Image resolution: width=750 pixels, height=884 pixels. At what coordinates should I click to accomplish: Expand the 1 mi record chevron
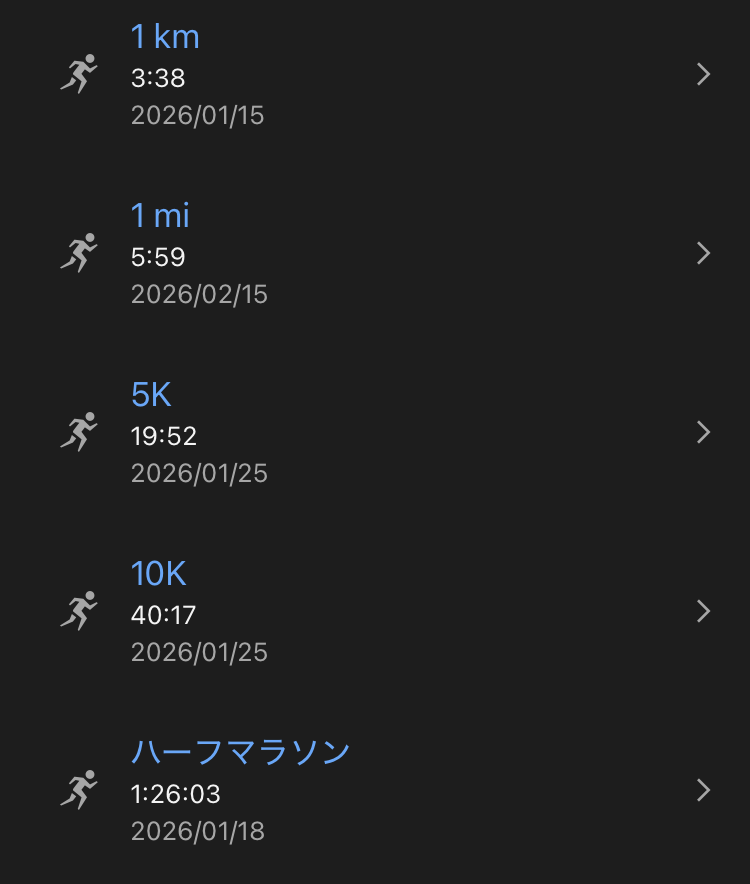pyautogui.click(x=703, y=253)
